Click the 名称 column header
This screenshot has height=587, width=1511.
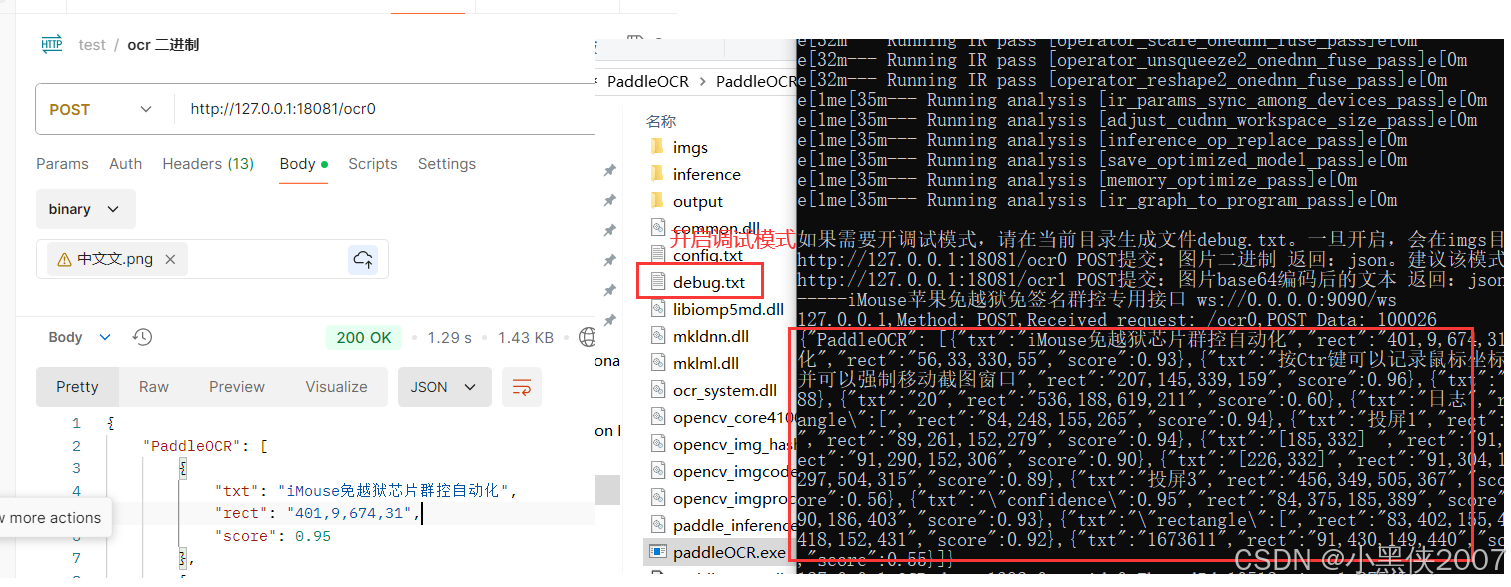click(x=661, y=121)
